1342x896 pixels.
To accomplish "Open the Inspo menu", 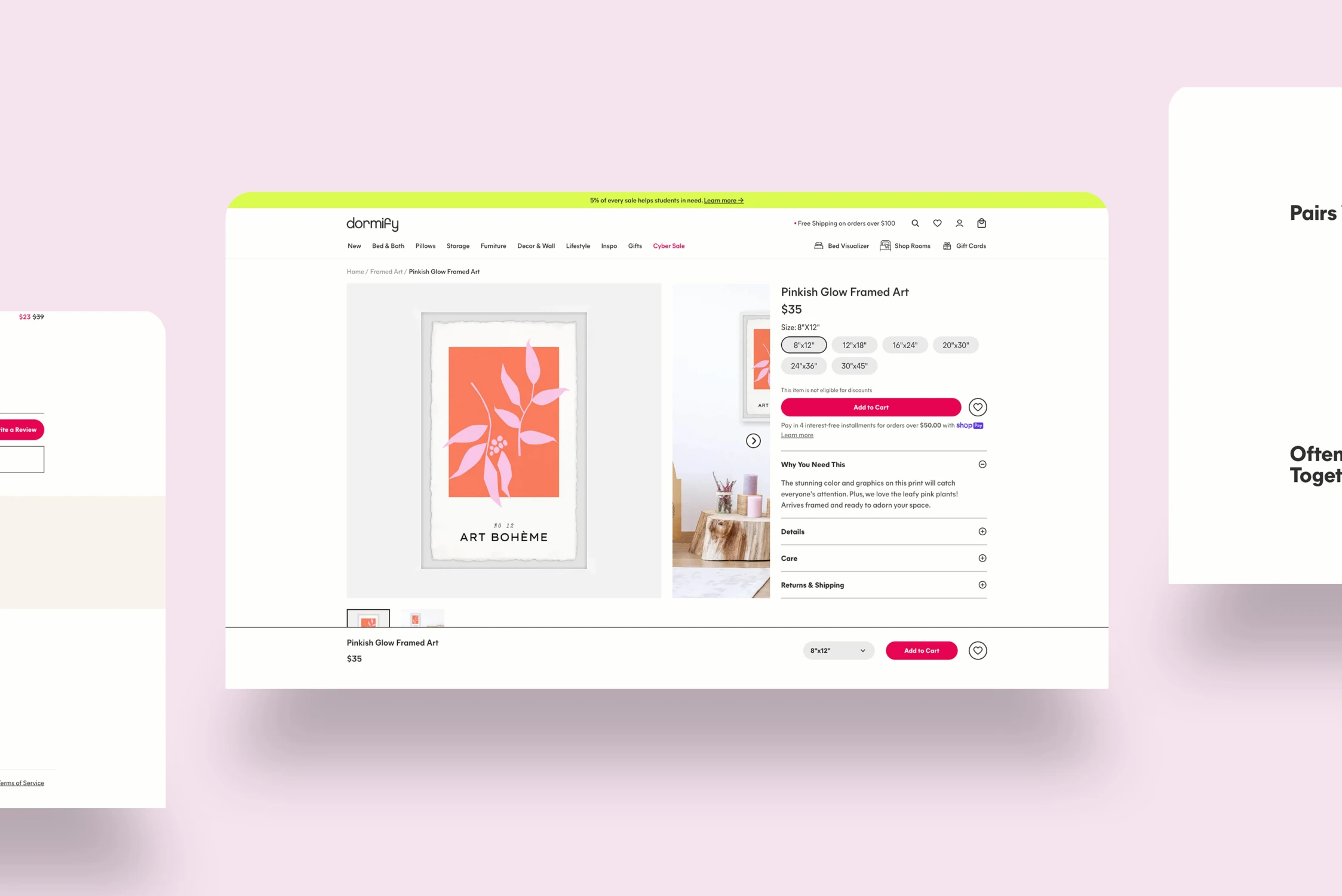I will [x=609, y=246].
